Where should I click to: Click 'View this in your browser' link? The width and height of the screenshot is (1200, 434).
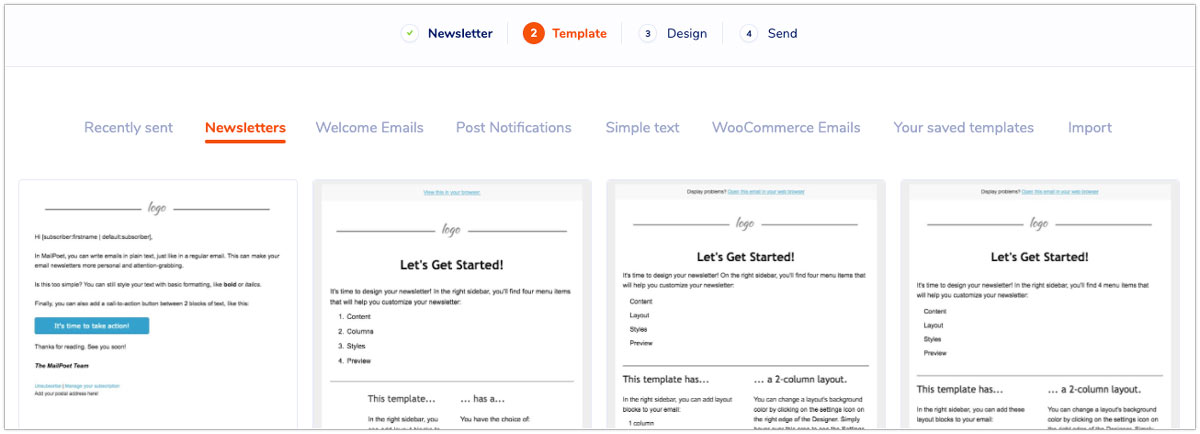pyautogui.click(x=452, y=191)
